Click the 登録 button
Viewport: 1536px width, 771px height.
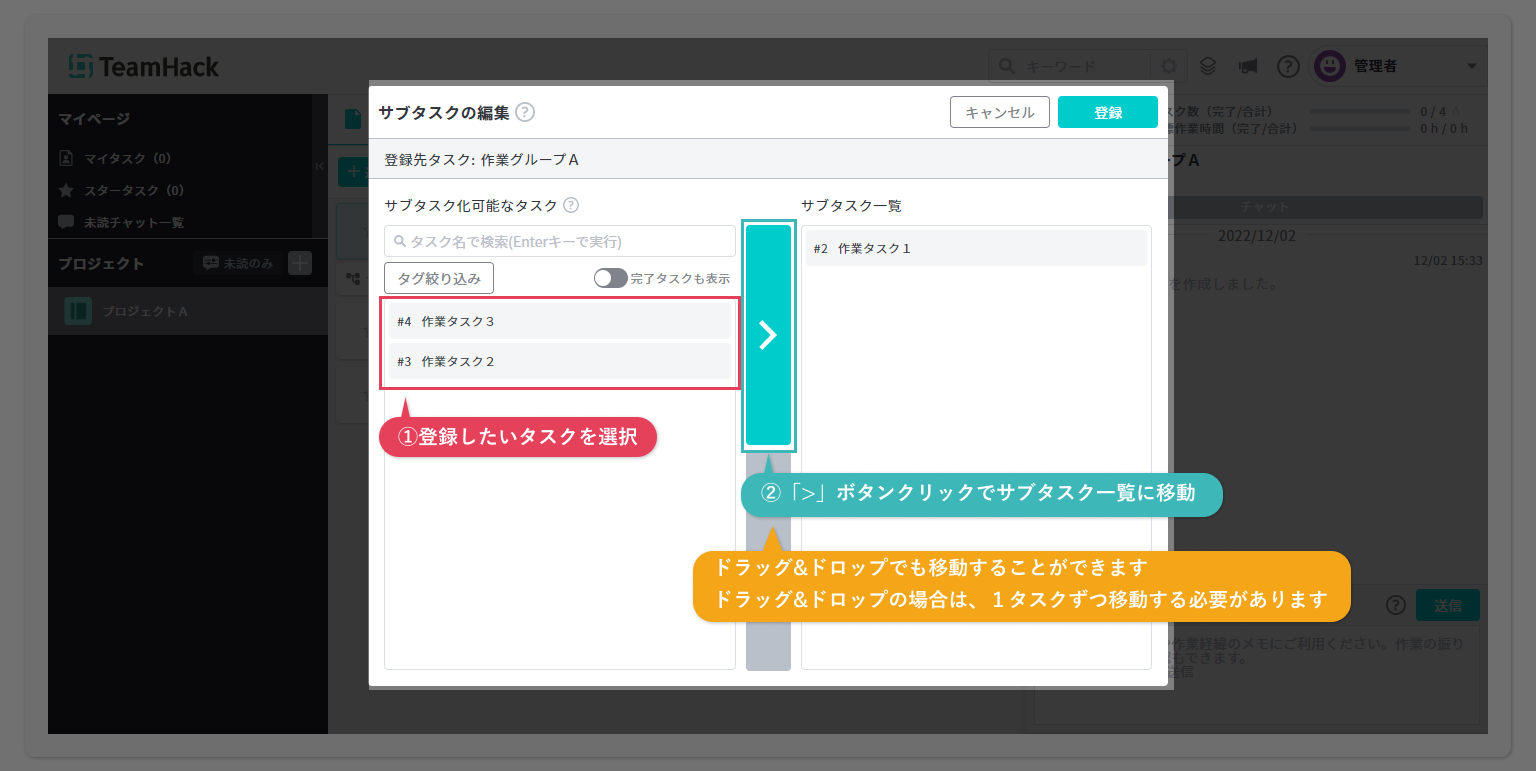1107,113
